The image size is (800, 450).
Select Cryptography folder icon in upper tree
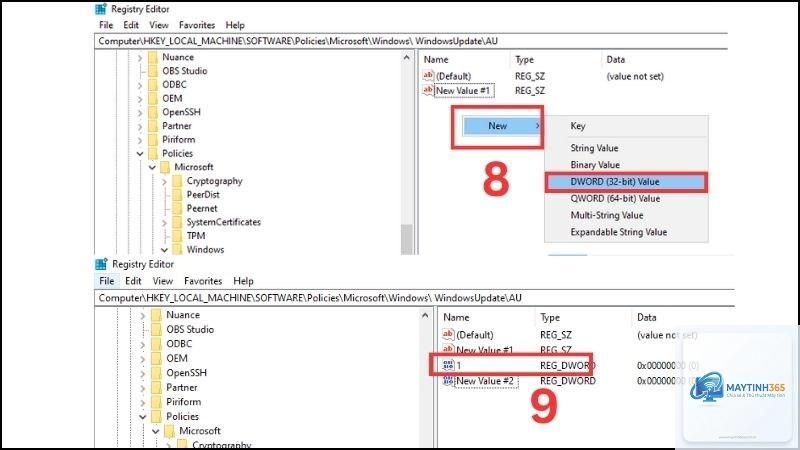177,181
